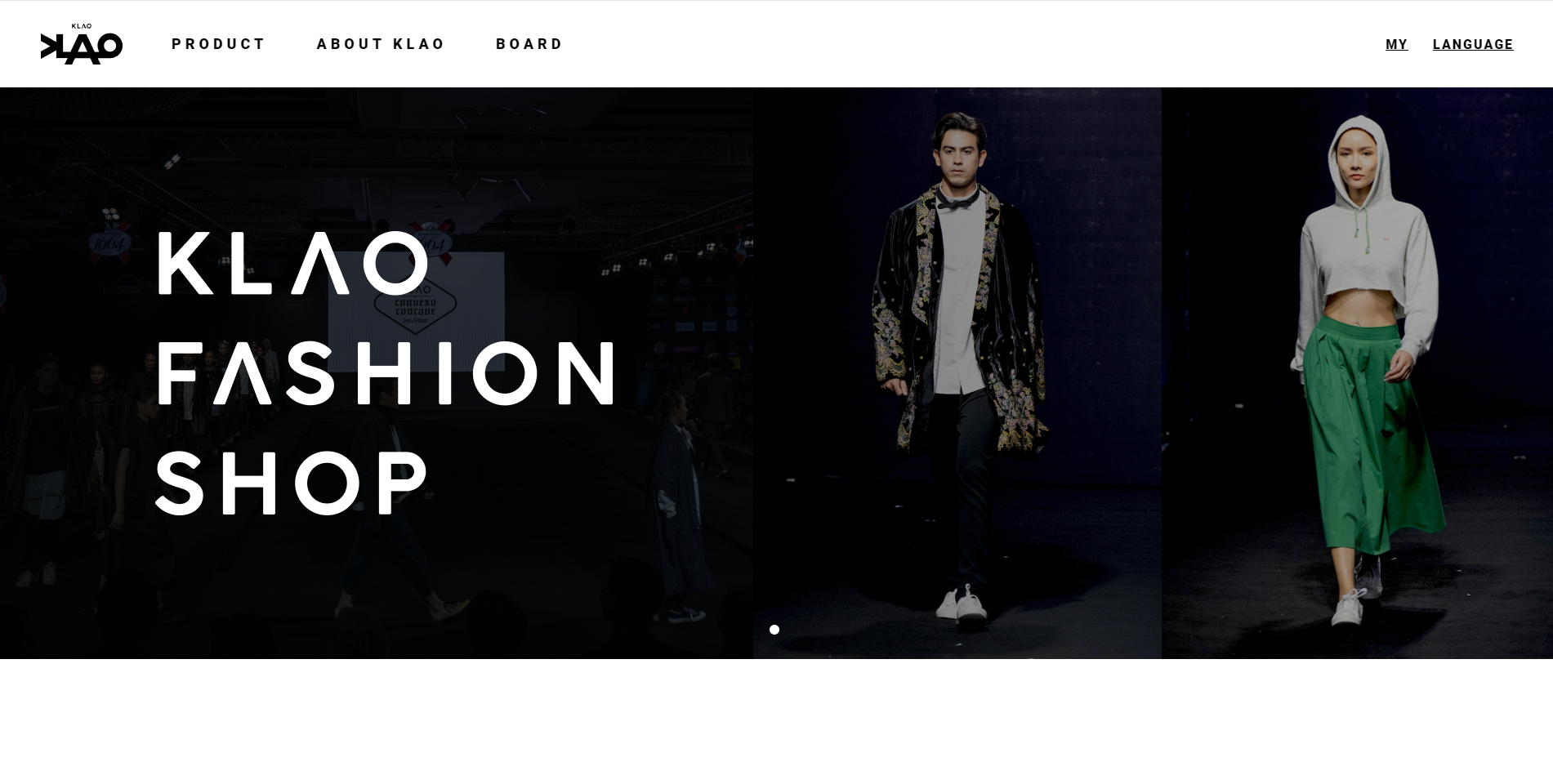The height and width of the screenshot is (784, 1553).
Task: Click the SHOP word in hero headline
Action: (x=292, y=483)
